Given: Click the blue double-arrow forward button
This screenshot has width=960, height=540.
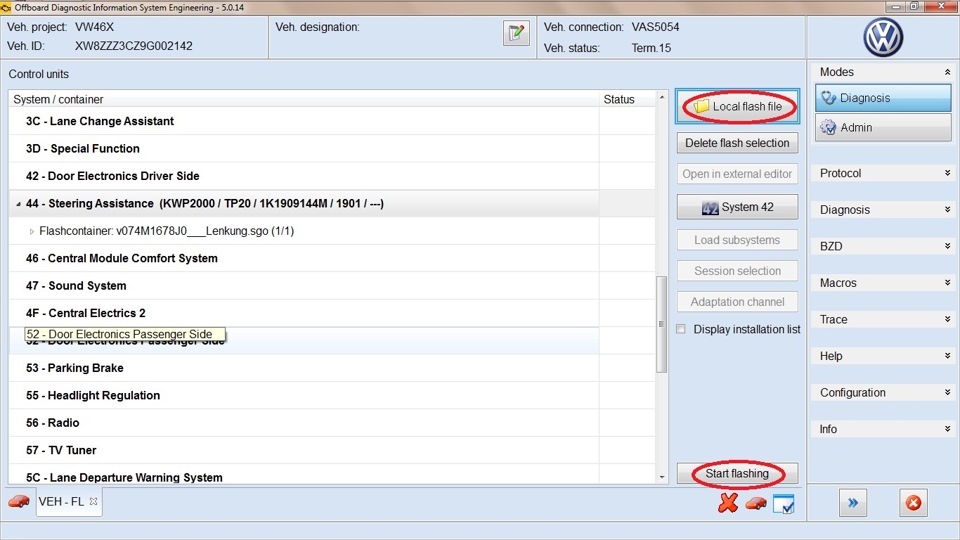Looking at the screenshot, I should coord(853,503).
